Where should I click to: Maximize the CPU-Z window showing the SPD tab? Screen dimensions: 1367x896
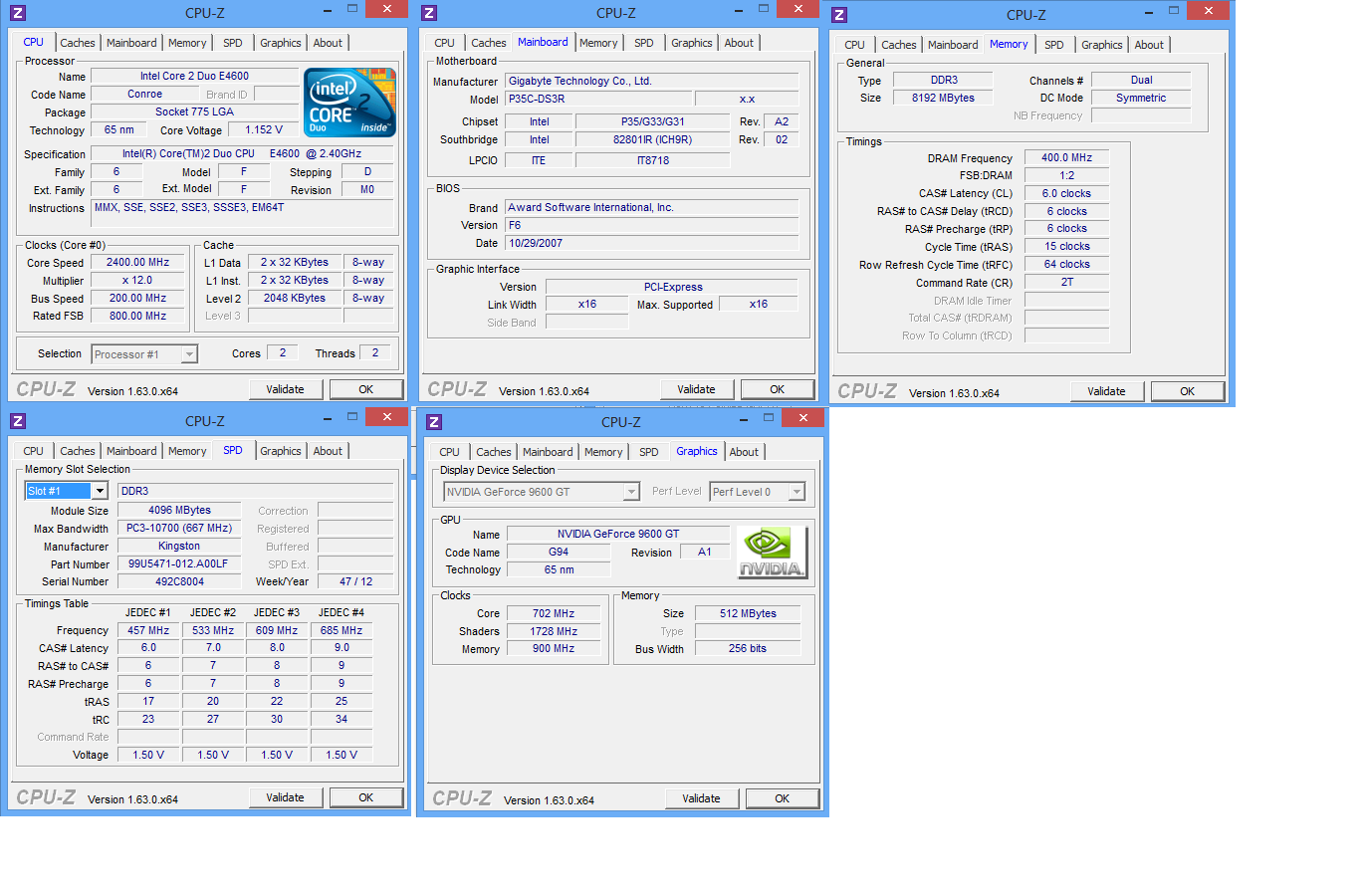(352, 416)
